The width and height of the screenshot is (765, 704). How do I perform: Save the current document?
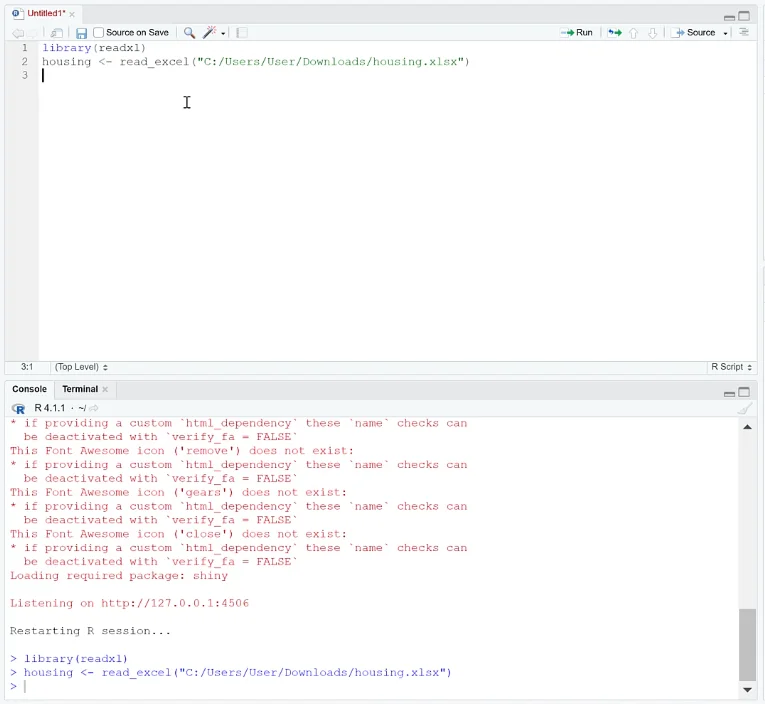click(81, 33)
